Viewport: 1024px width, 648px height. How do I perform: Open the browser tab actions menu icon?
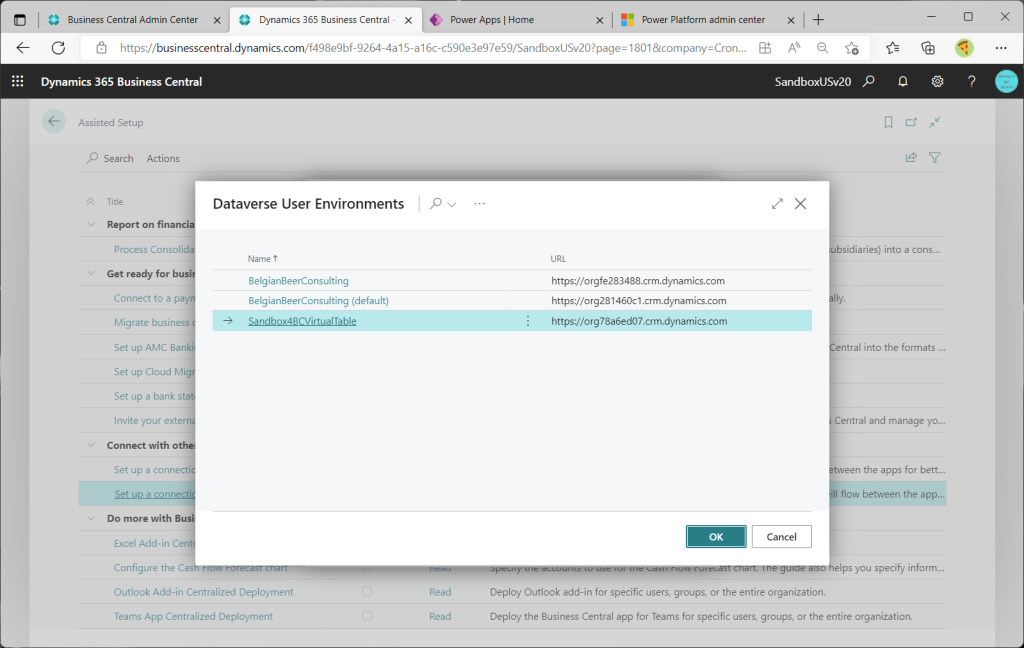click(20, 20)
